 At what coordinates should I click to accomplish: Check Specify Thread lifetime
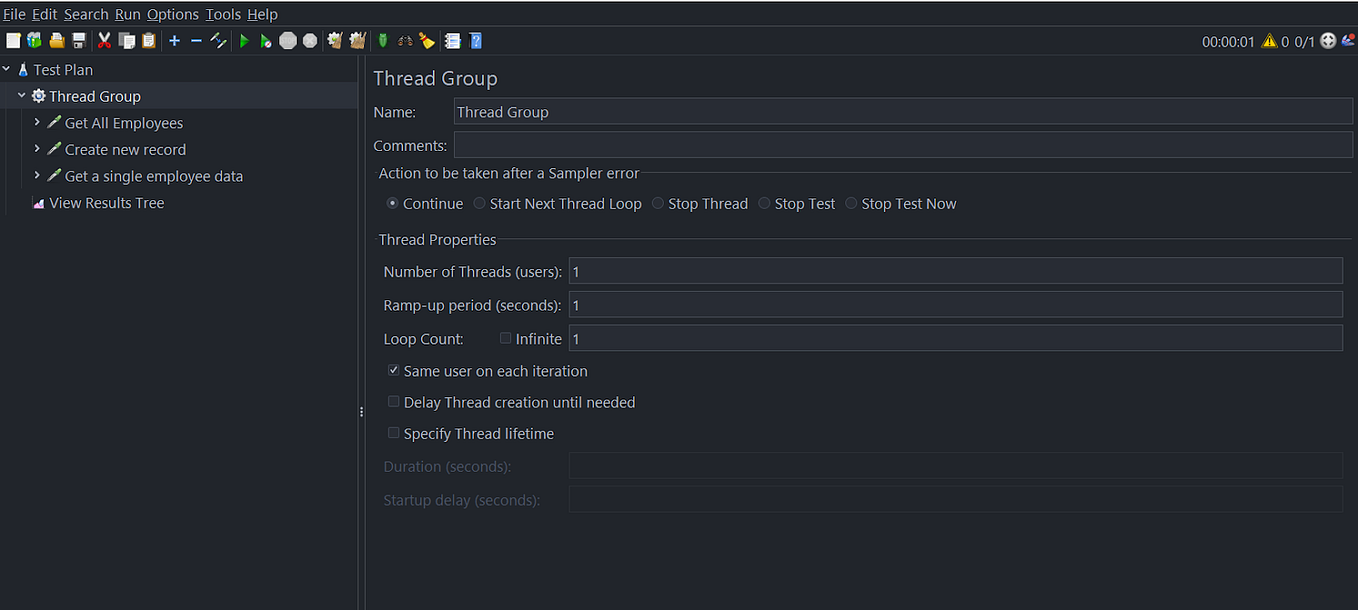393,433
